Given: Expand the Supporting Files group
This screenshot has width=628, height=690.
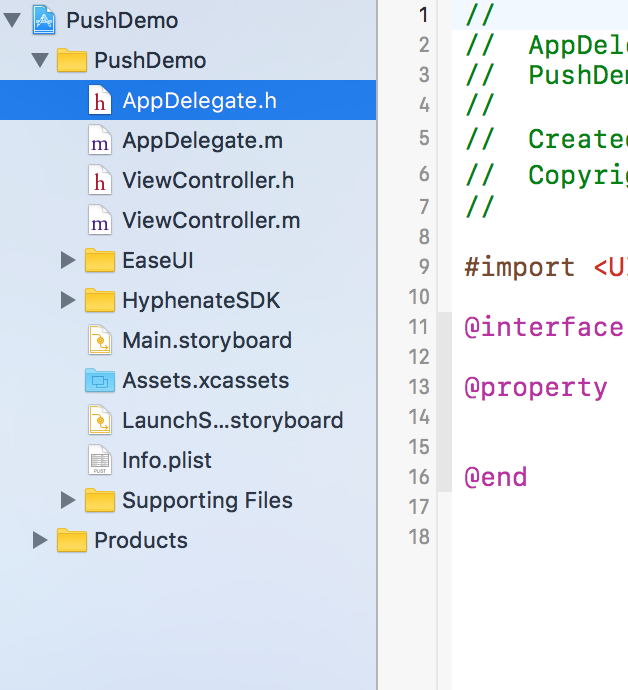Looking at the screenshot, I should [68, 500].
